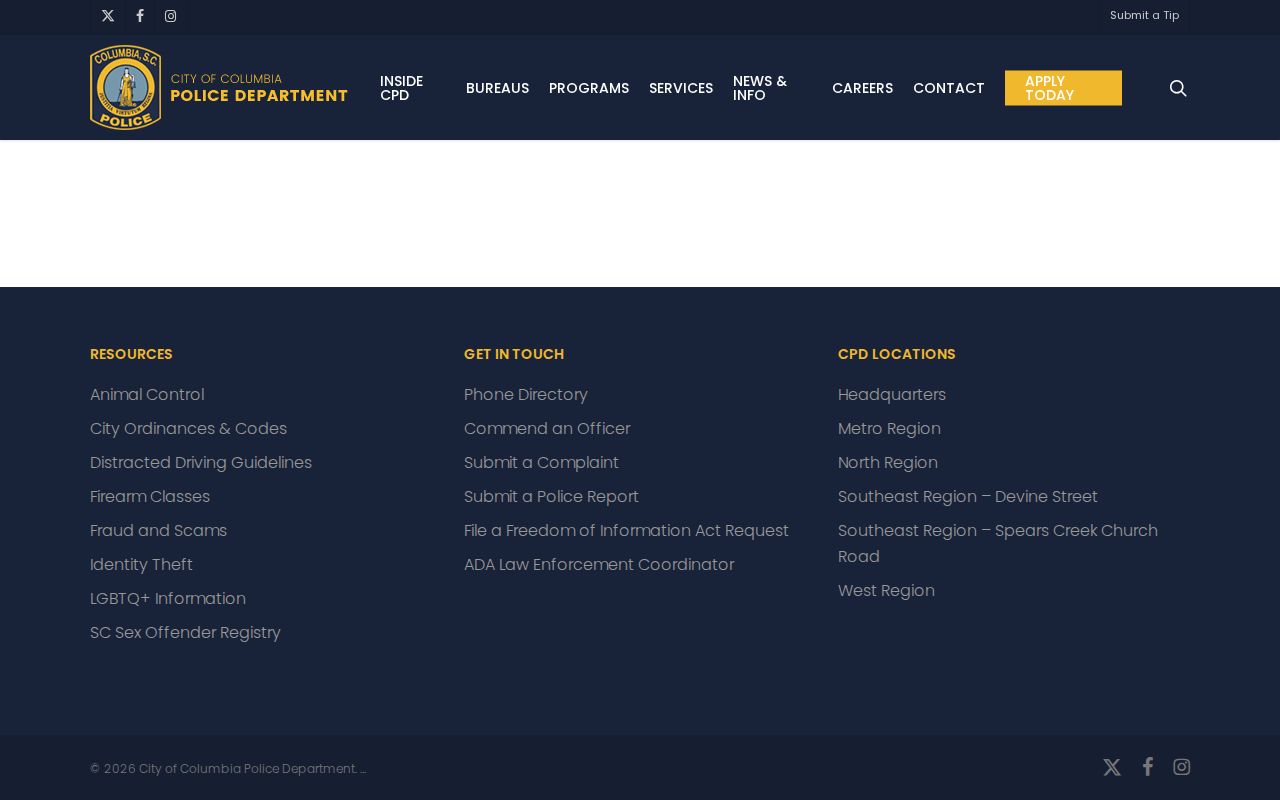Click the 2026 copyright notice text
The image size is (1280, 800).
[x=228, y=768]
